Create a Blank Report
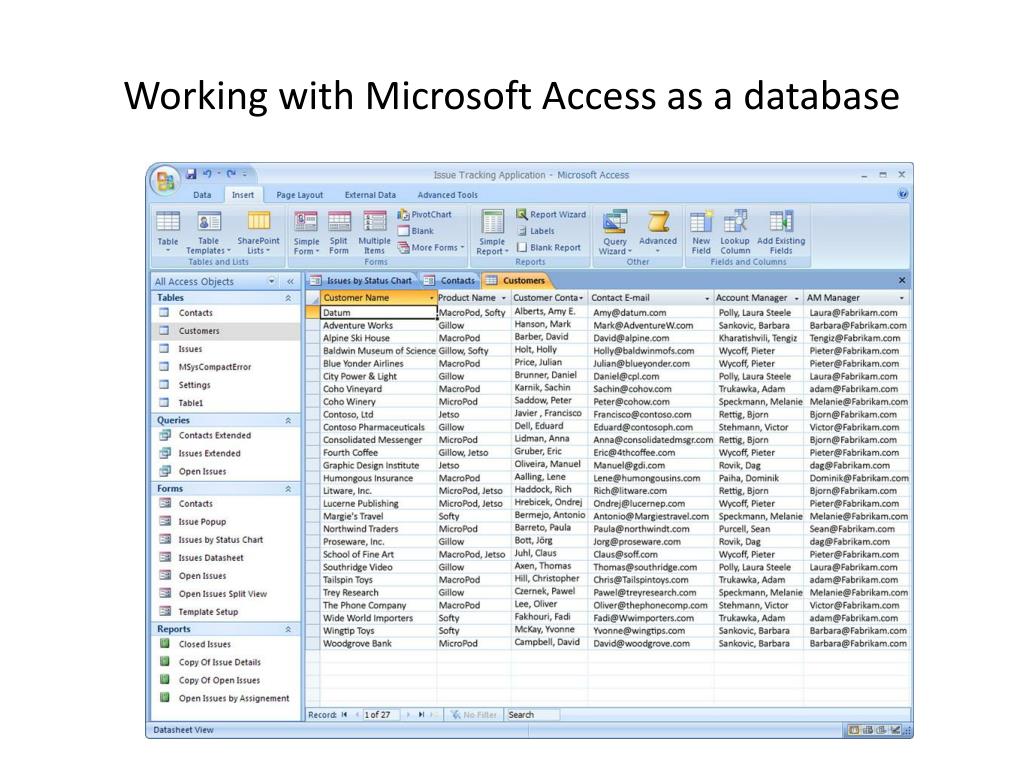 point(549,248)
